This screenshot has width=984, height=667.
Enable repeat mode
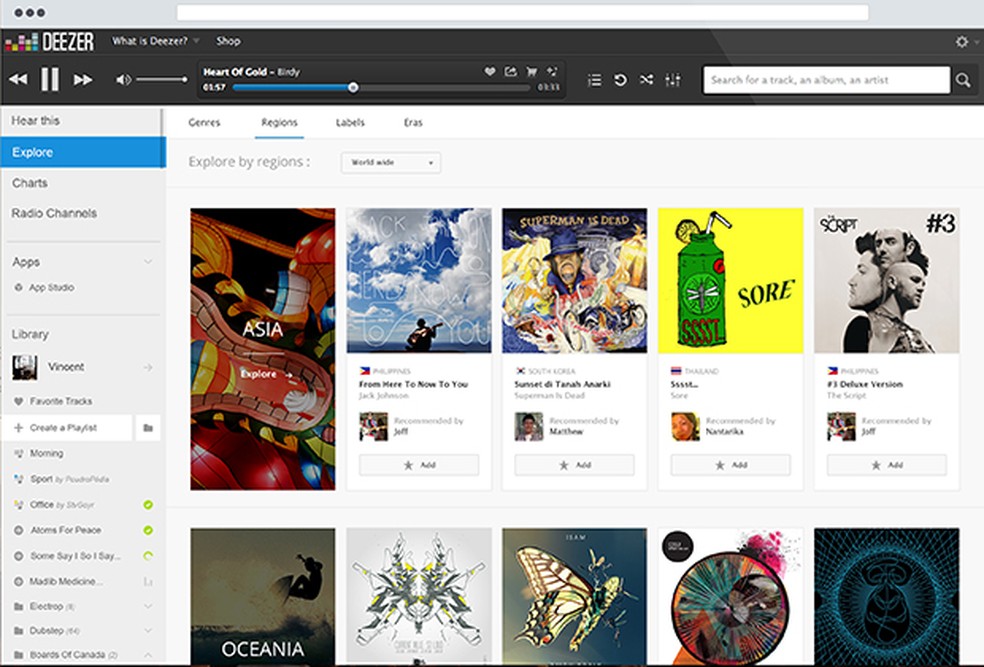tap(621, 79)
